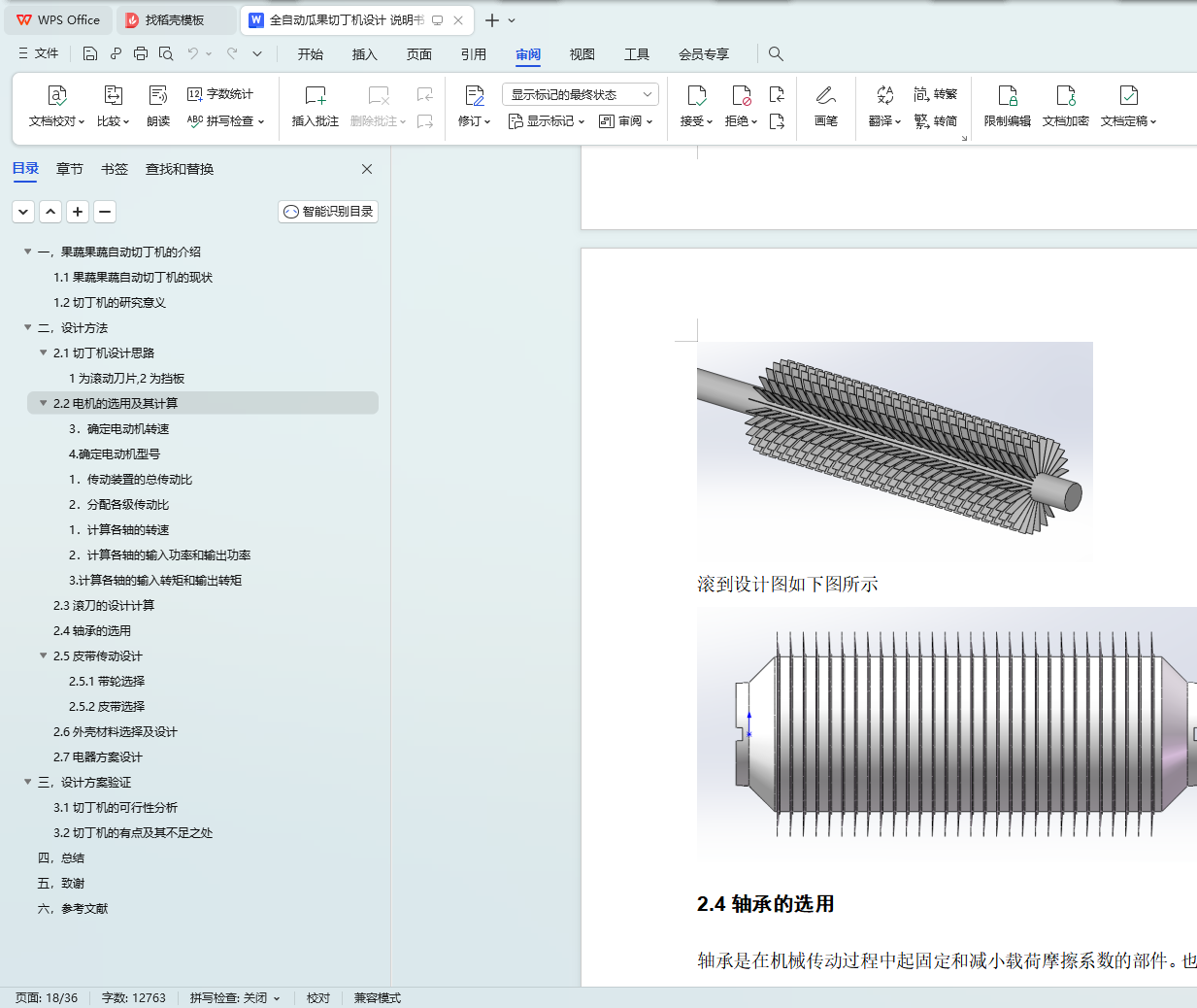Collapse the 2.5 皮带传动设计 node
Screen dimensions: 1197x1008
[44, 655]
